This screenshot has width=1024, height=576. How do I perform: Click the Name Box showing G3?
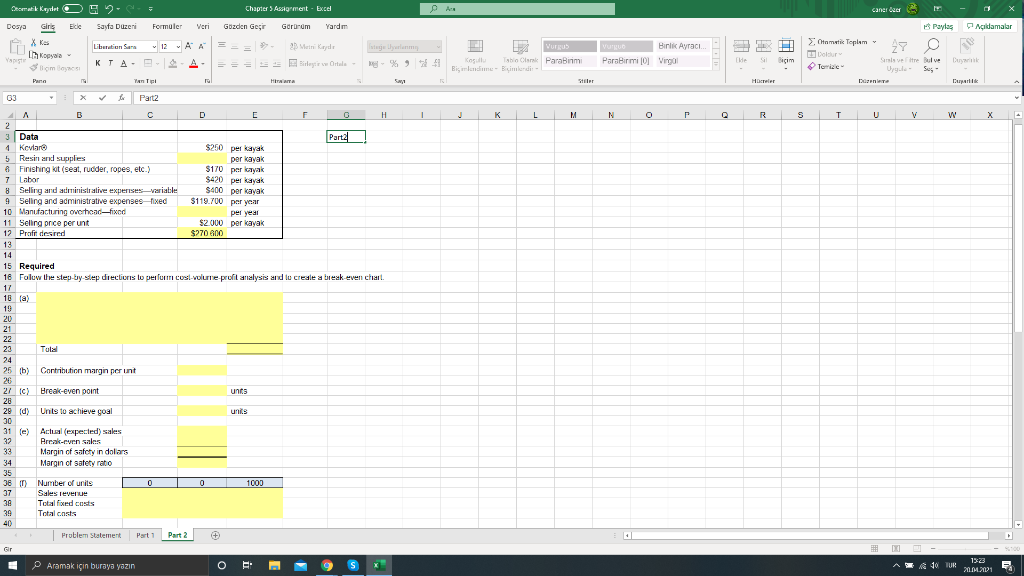[29, 98]
